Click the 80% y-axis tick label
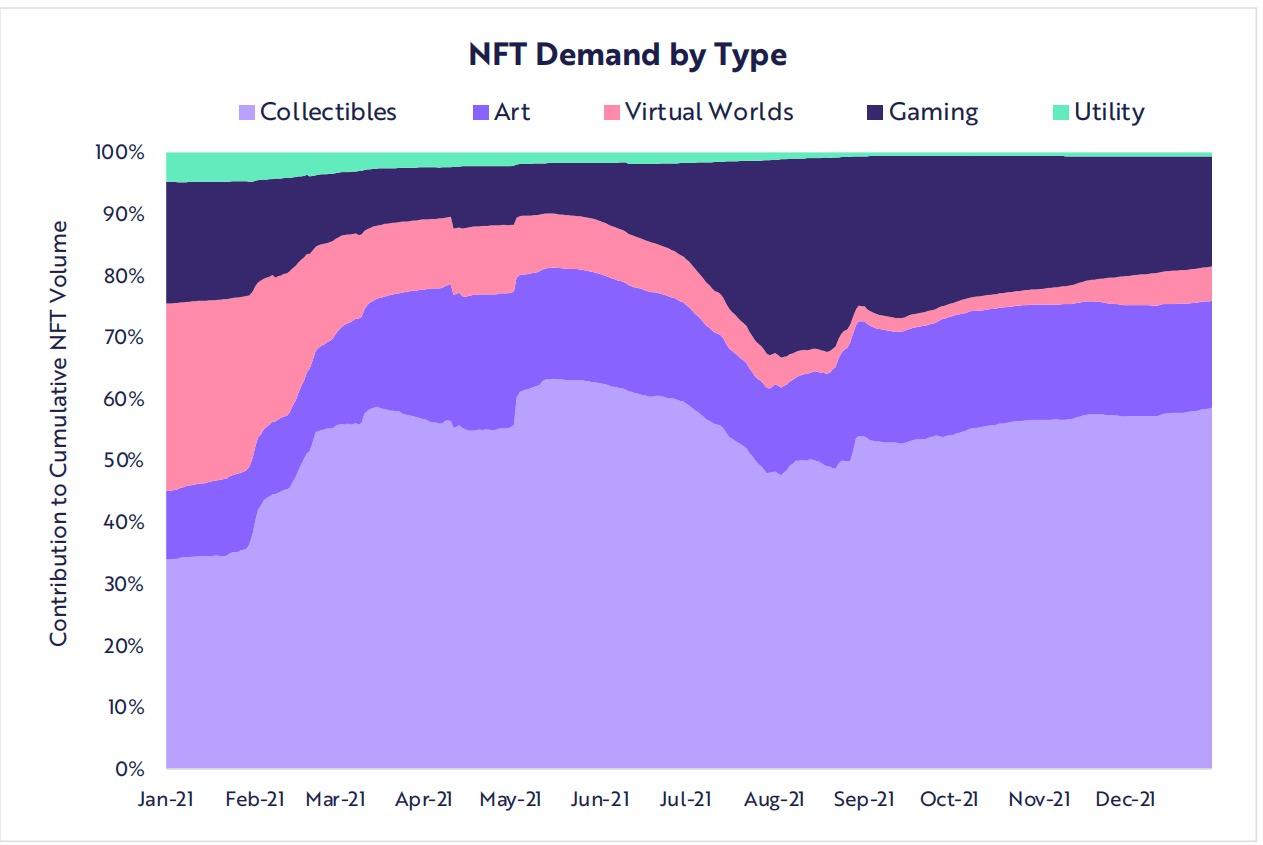 pyautogui.click(x=127, y=276)
